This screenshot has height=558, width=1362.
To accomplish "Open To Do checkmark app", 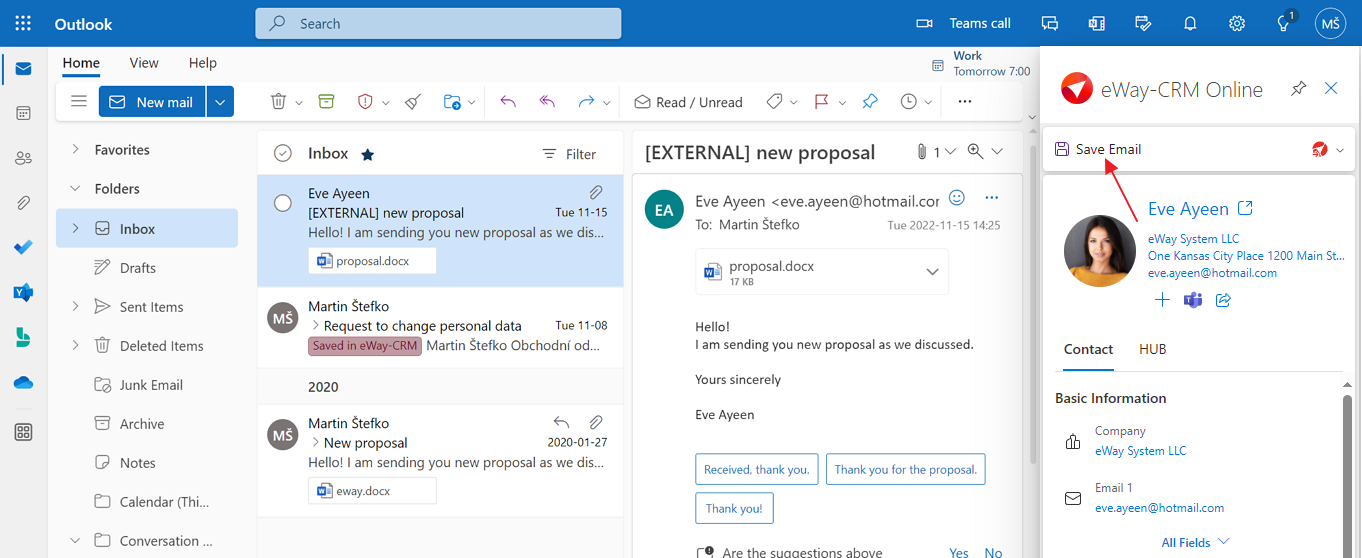I will tap(23, 247).
